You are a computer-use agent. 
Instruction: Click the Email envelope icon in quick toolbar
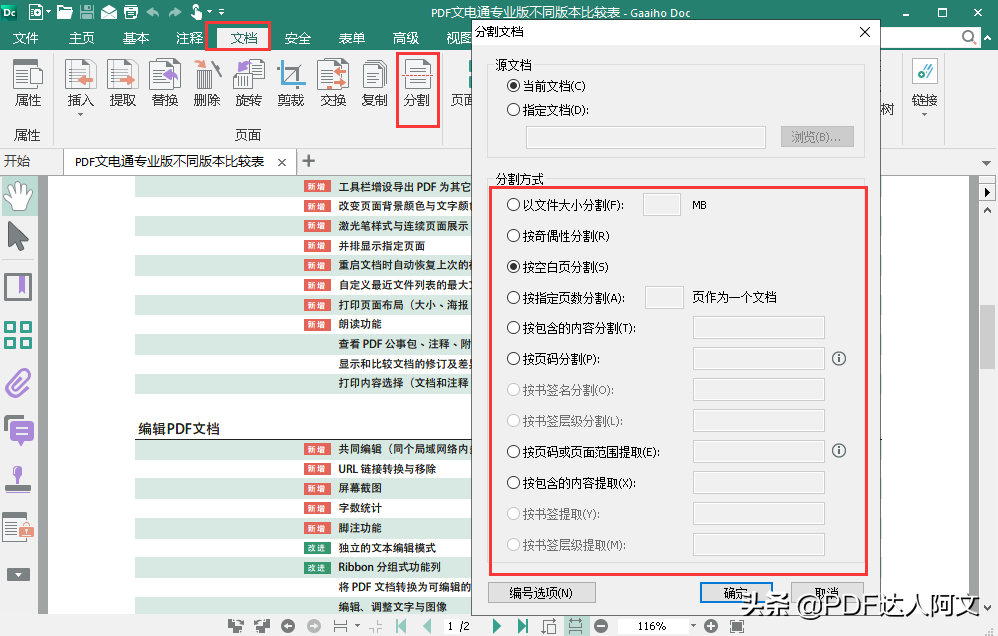(109, 11)
